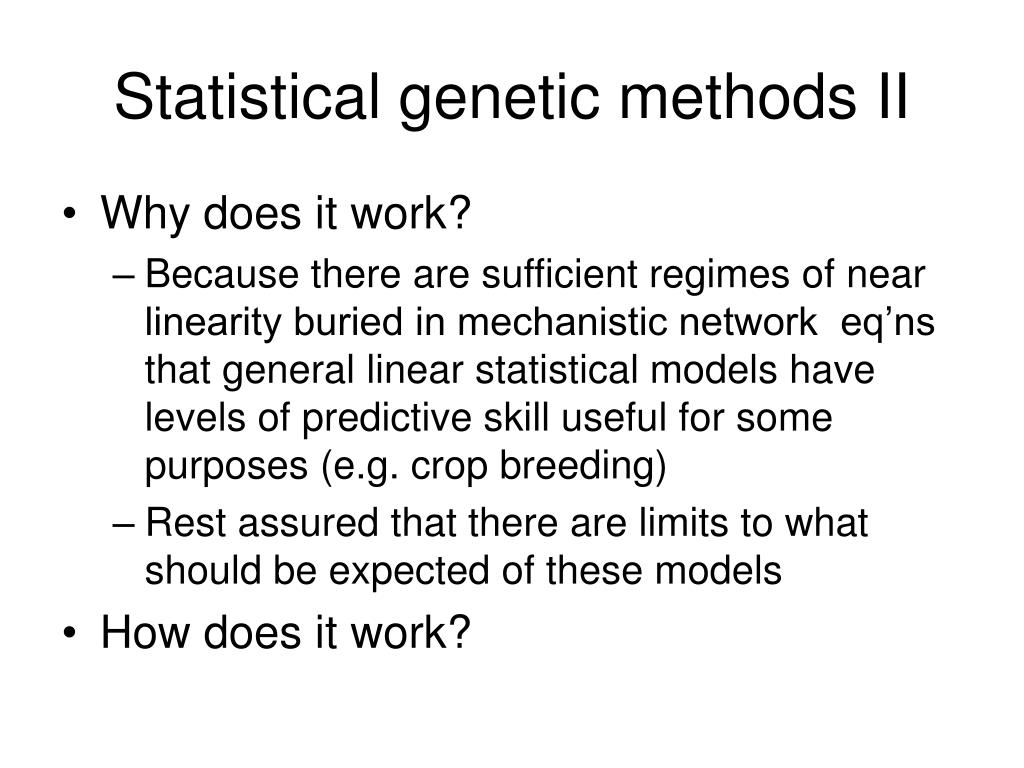Click the word "Because" in the first sub-bullet
Viewport: 1024px width, 768px height.
(x=222, y=274)
